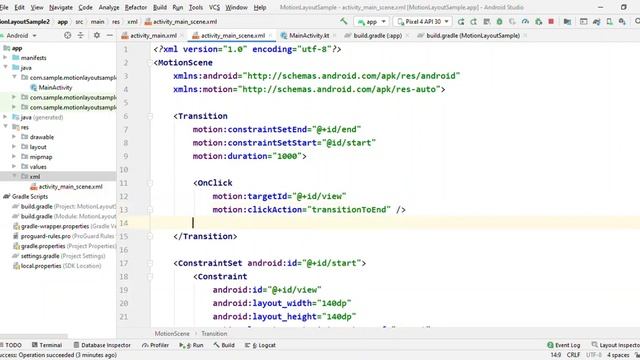Open the Build menu
Screen dimensions: 640x360
(160, 7)
